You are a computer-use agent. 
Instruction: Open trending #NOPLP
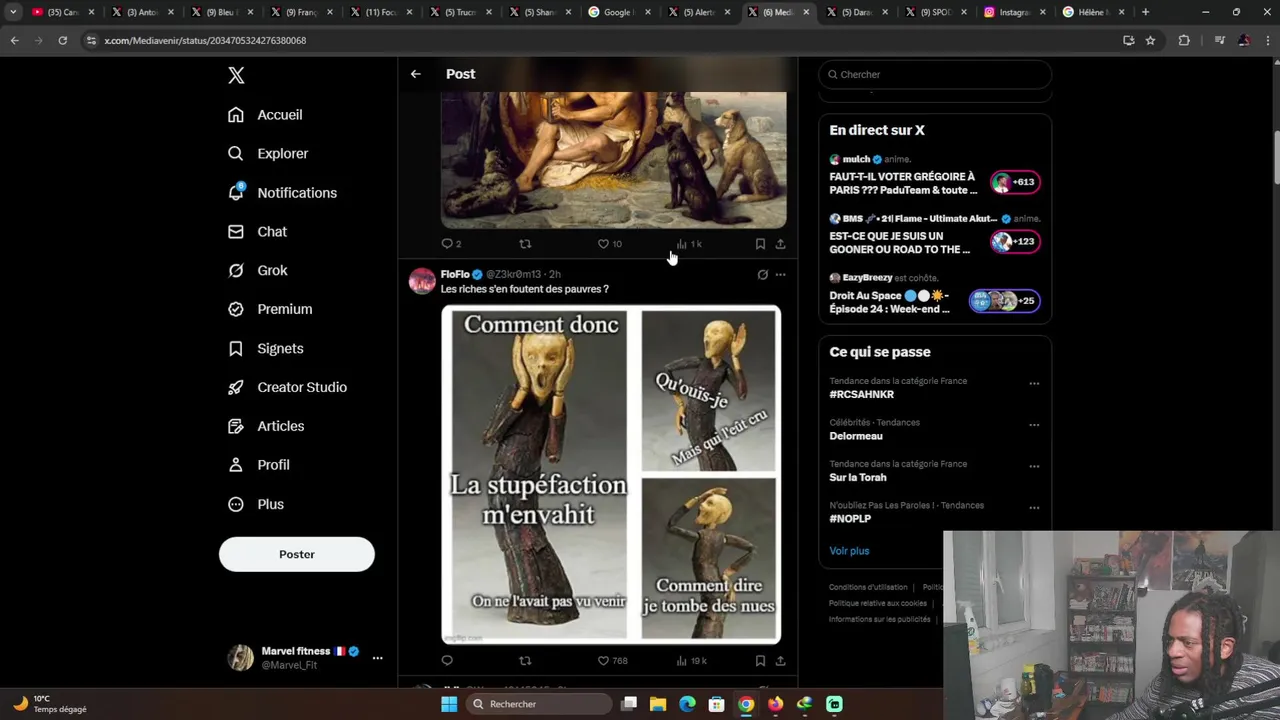click(850, 519)
